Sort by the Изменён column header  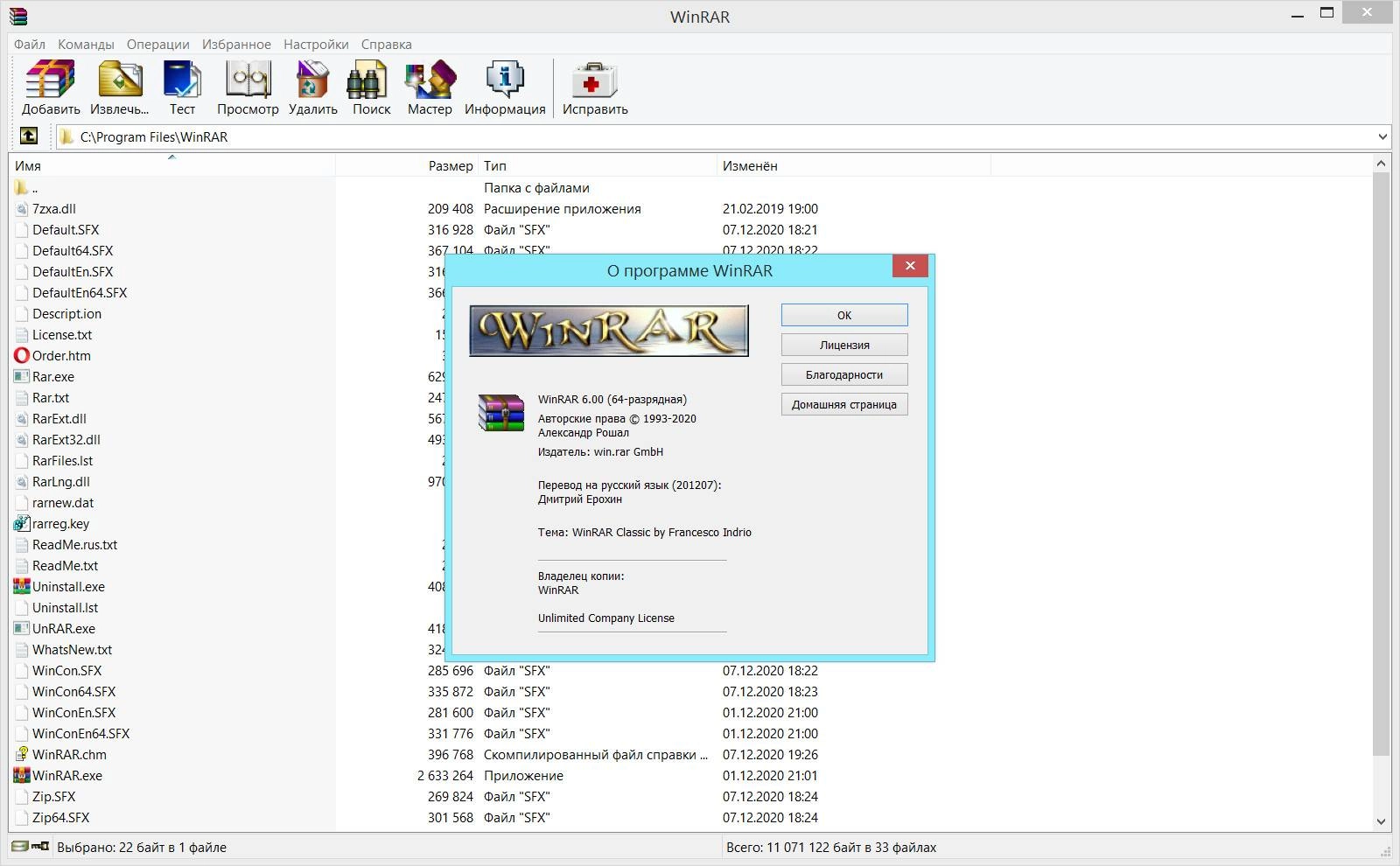pyautogui.click(x=853, y=165)
